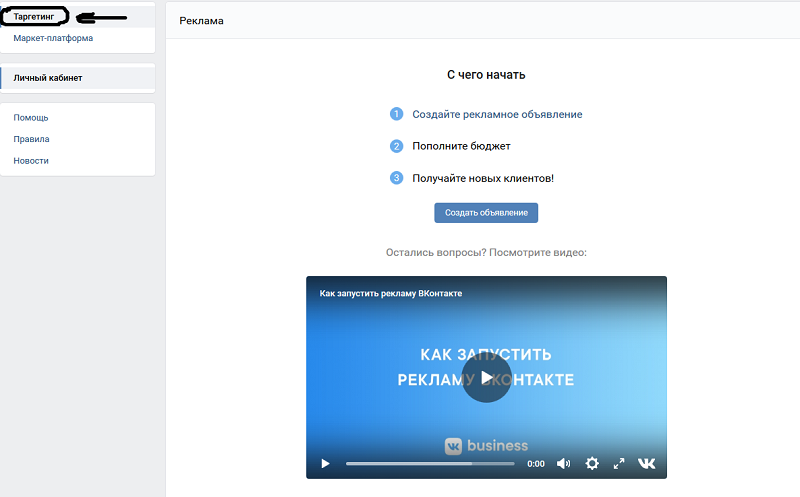This screenshot has width=800, height=497.
Task: Follow the Создайте рекламное объявление link
Action: pyautogui.click(x=497, y=114)
